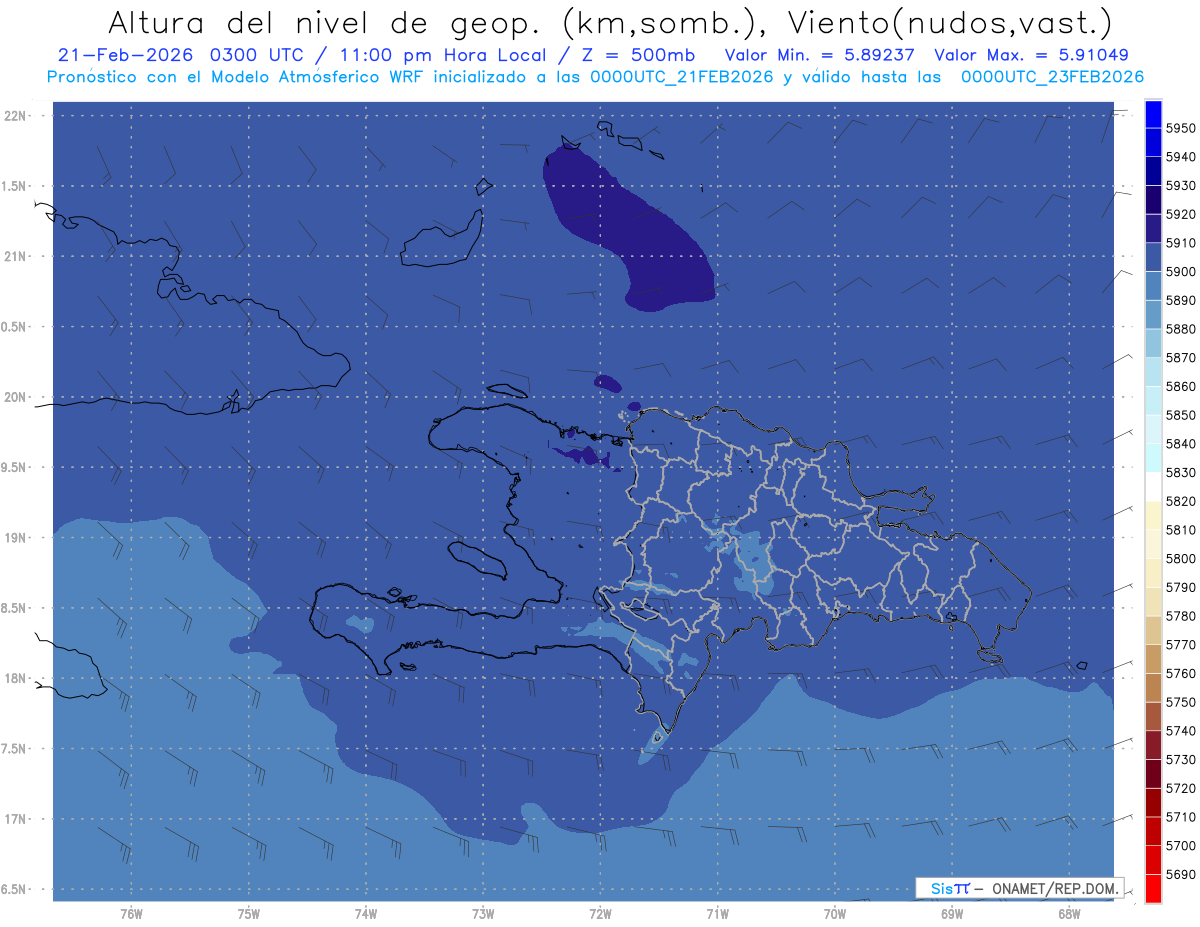Click the '74W' longitude axis label
The width and height of the screenshot is (1200, 927).
366,913
